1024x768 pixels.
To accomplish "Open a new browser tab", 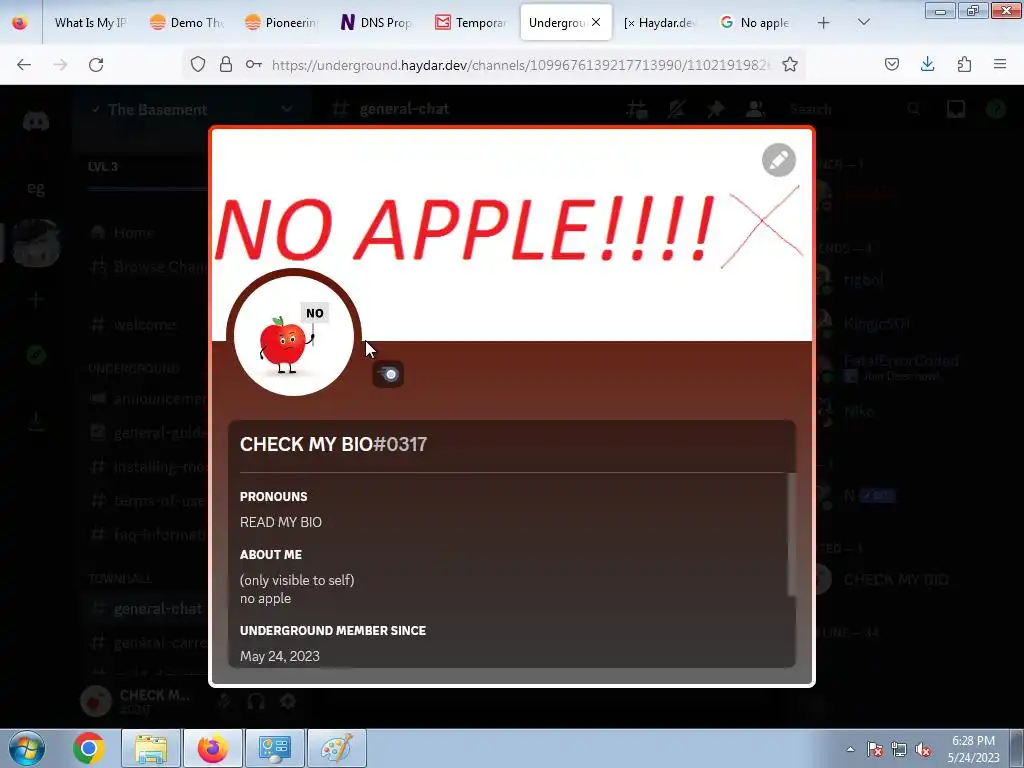I will pyautogui.click(x=824, y=23).
